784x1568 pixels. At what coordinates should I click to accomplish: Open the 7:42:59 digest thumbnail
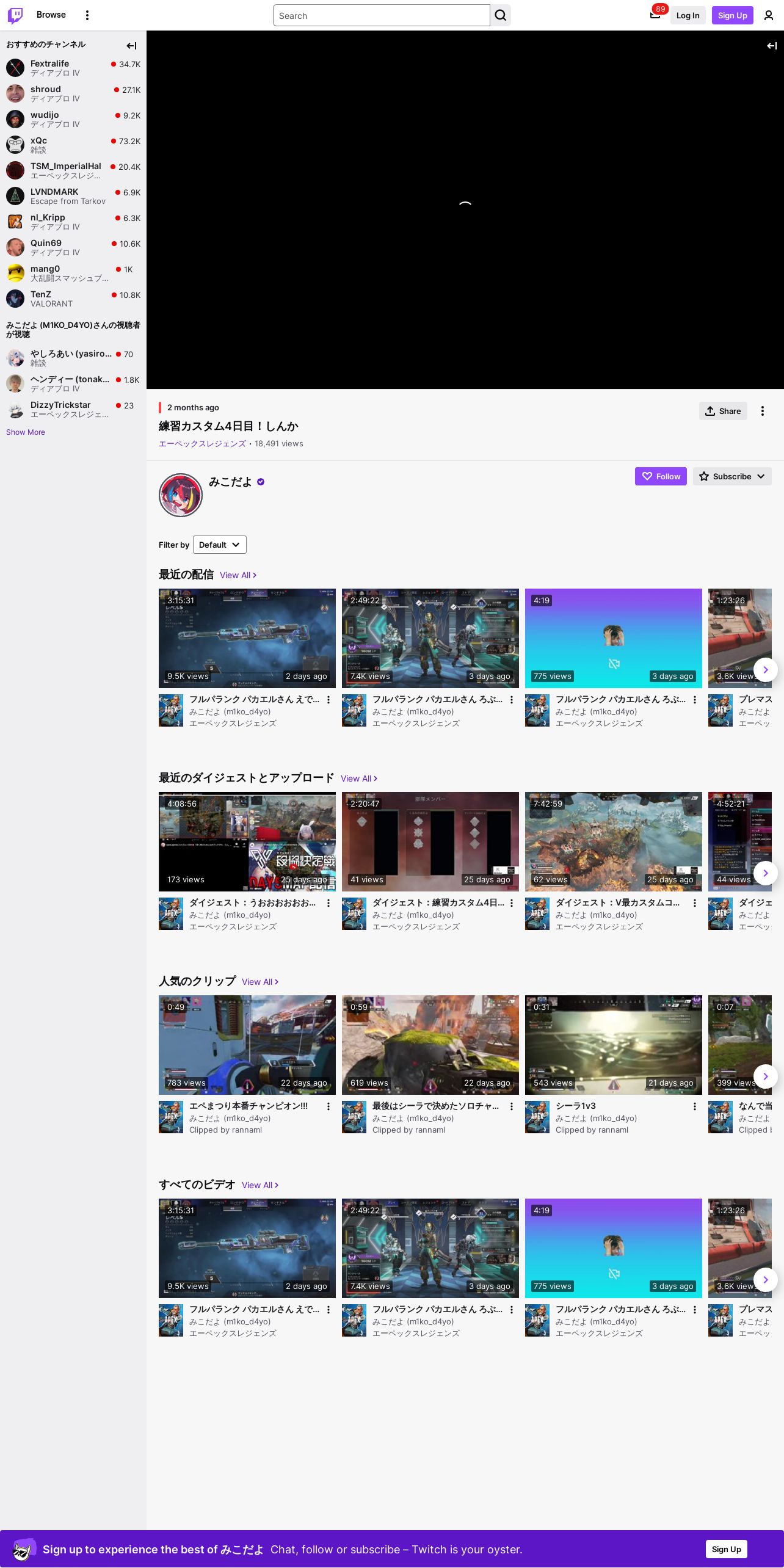[x=614, y=841]
